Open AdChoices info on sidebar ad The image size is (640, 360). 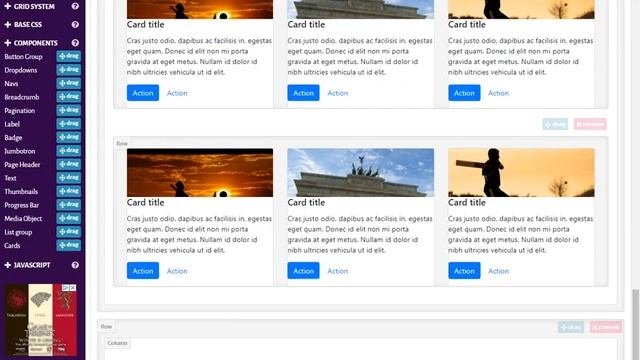pos(65,288)
